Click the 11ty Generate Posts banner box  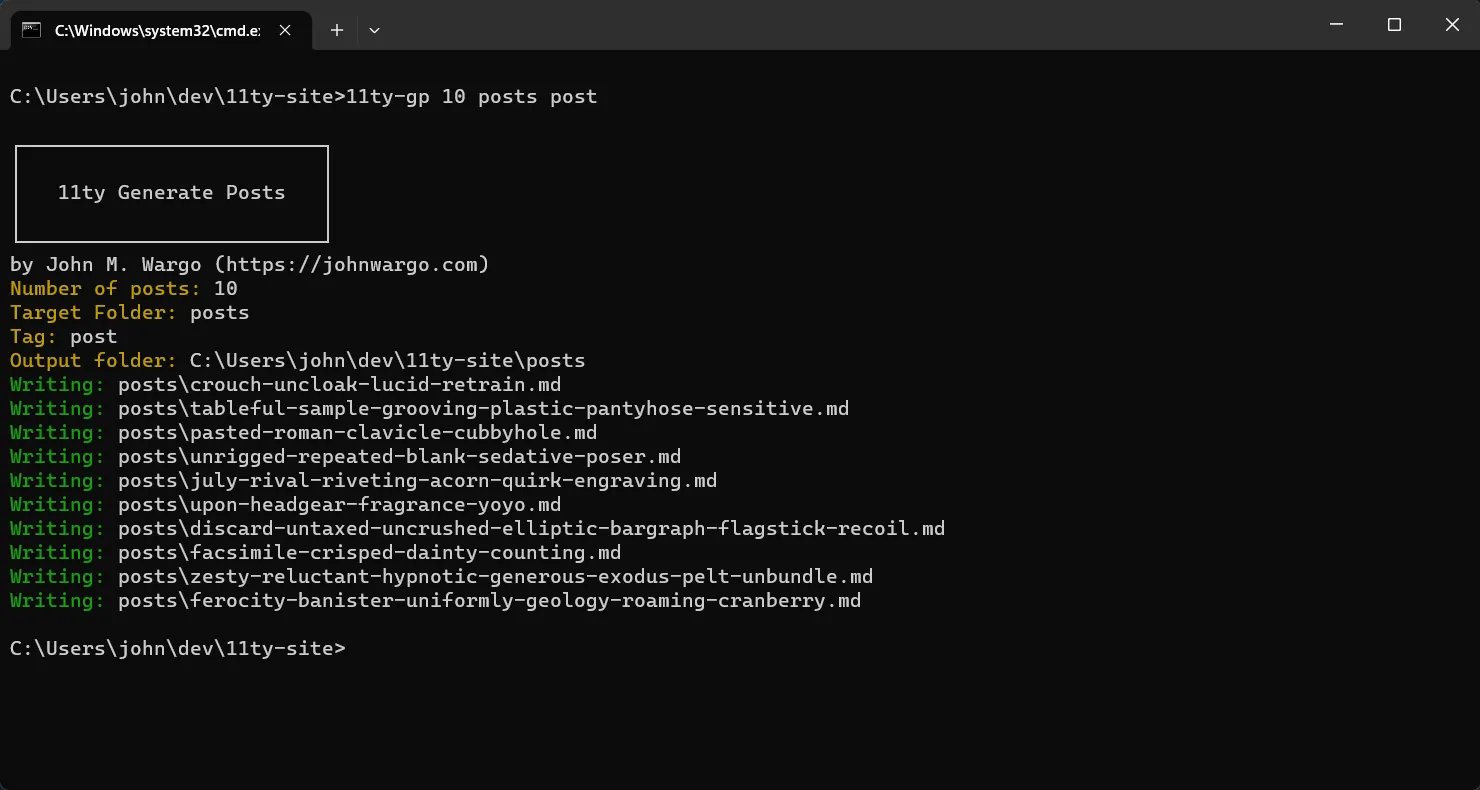point(172,193)
